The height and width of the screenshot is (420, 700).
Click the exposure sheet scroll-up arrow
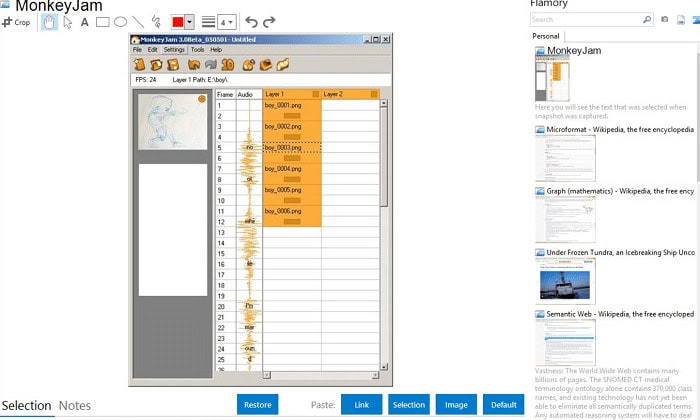click(384, 103)
